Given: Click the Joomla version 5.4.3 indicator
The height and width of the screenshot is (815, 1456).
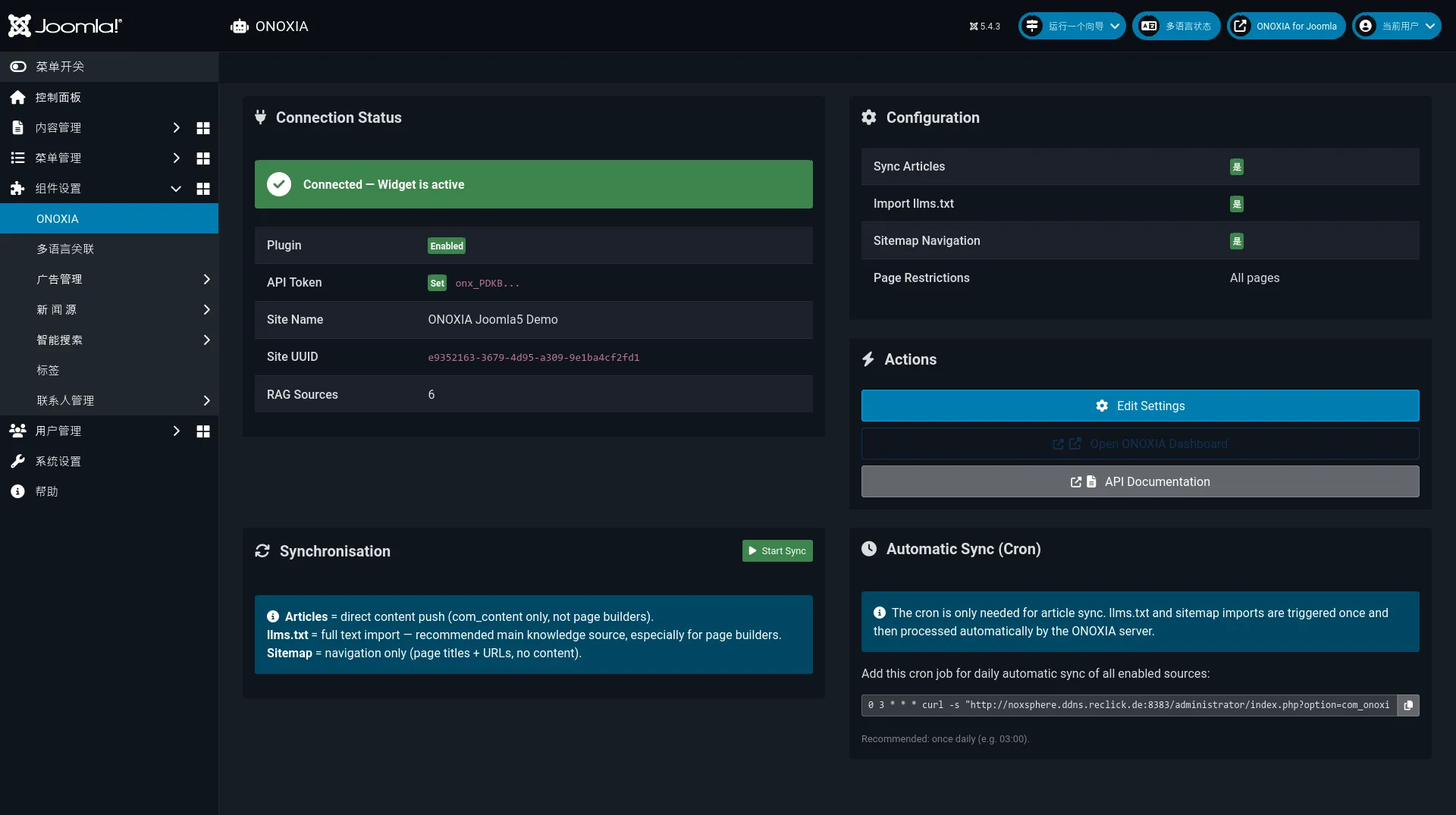Looking at the screenshot, I should point(984,26).
